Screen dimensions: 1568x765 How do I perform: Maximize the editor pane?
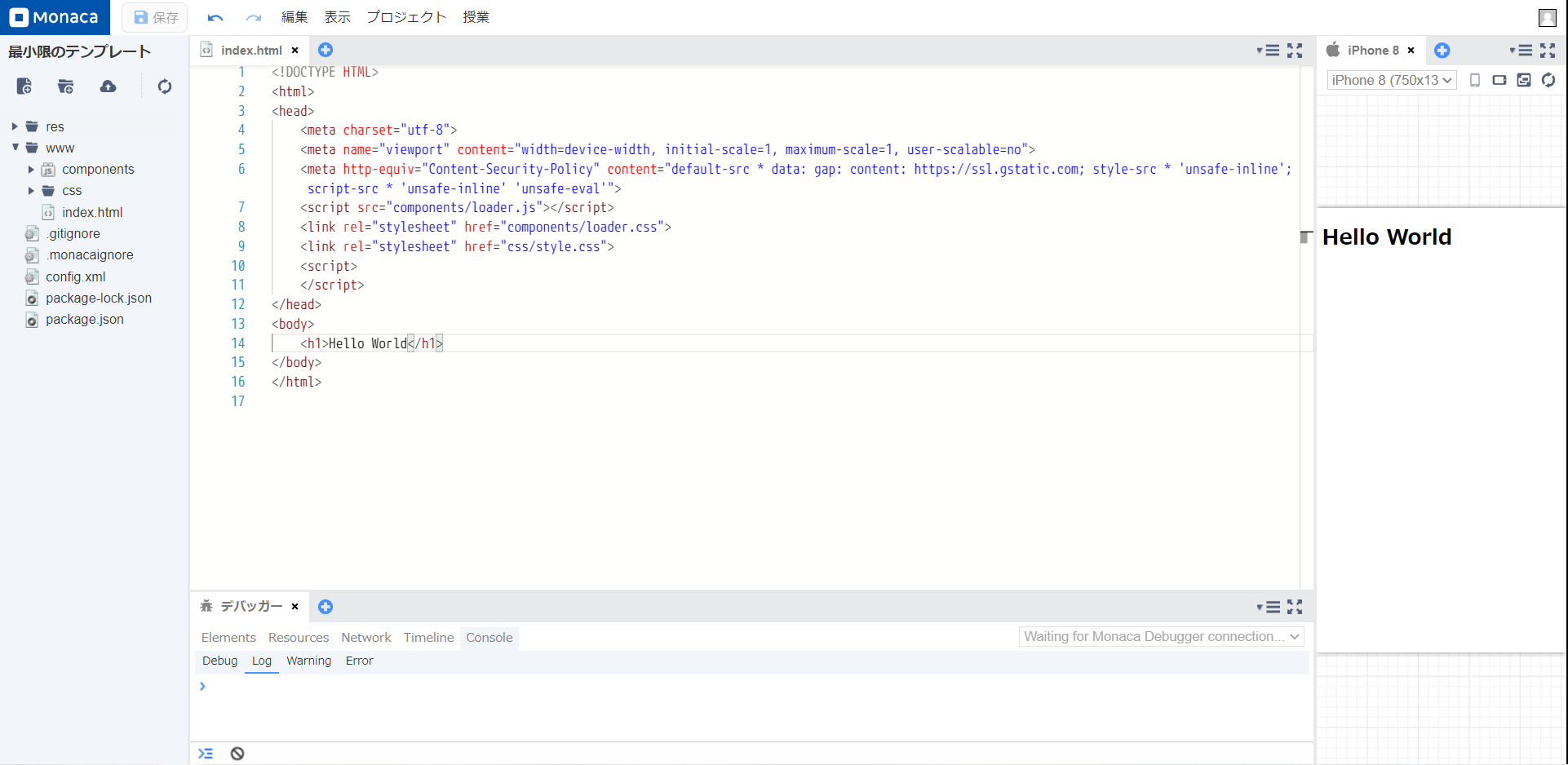[x=1295, y=50]
